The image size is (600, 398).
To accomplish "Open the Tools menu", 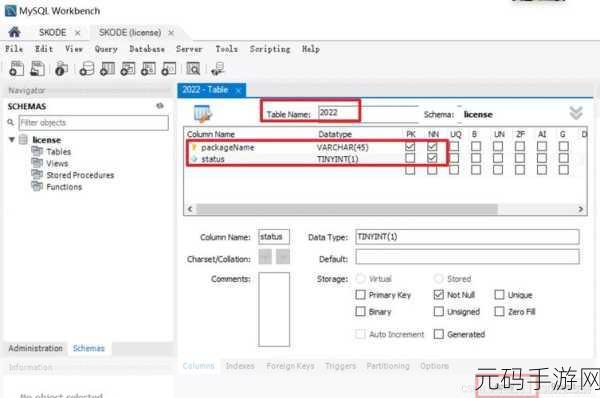I will click(227, 49).
